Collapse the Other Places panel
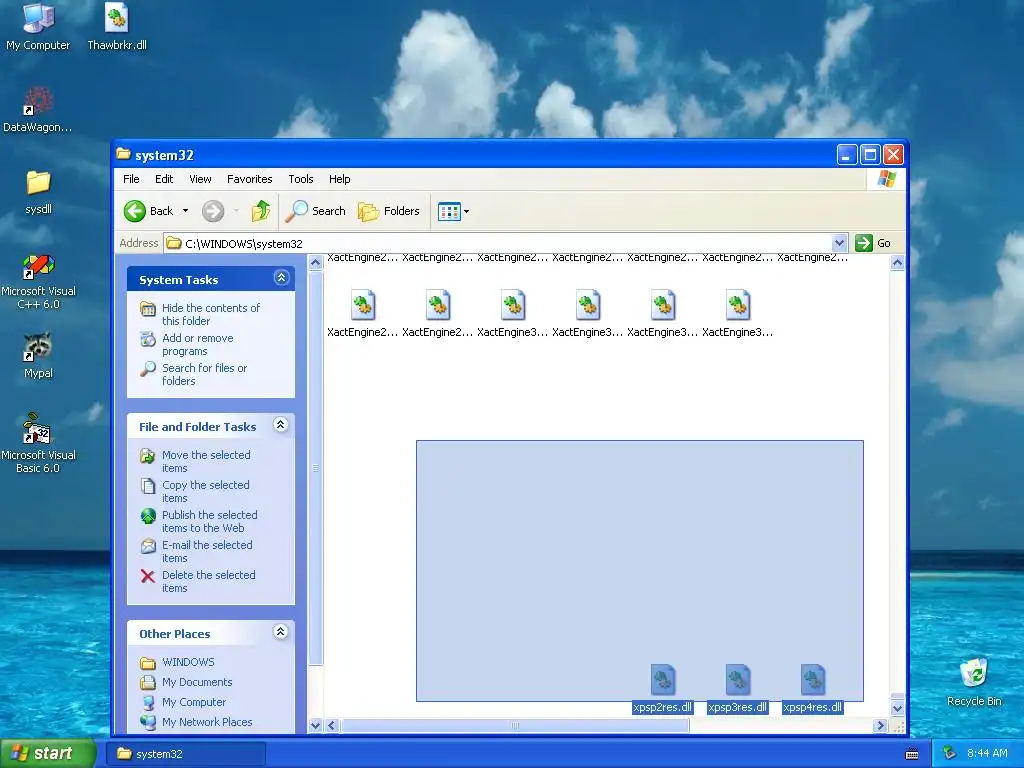 pyautogui.click(x=281, y=632)
